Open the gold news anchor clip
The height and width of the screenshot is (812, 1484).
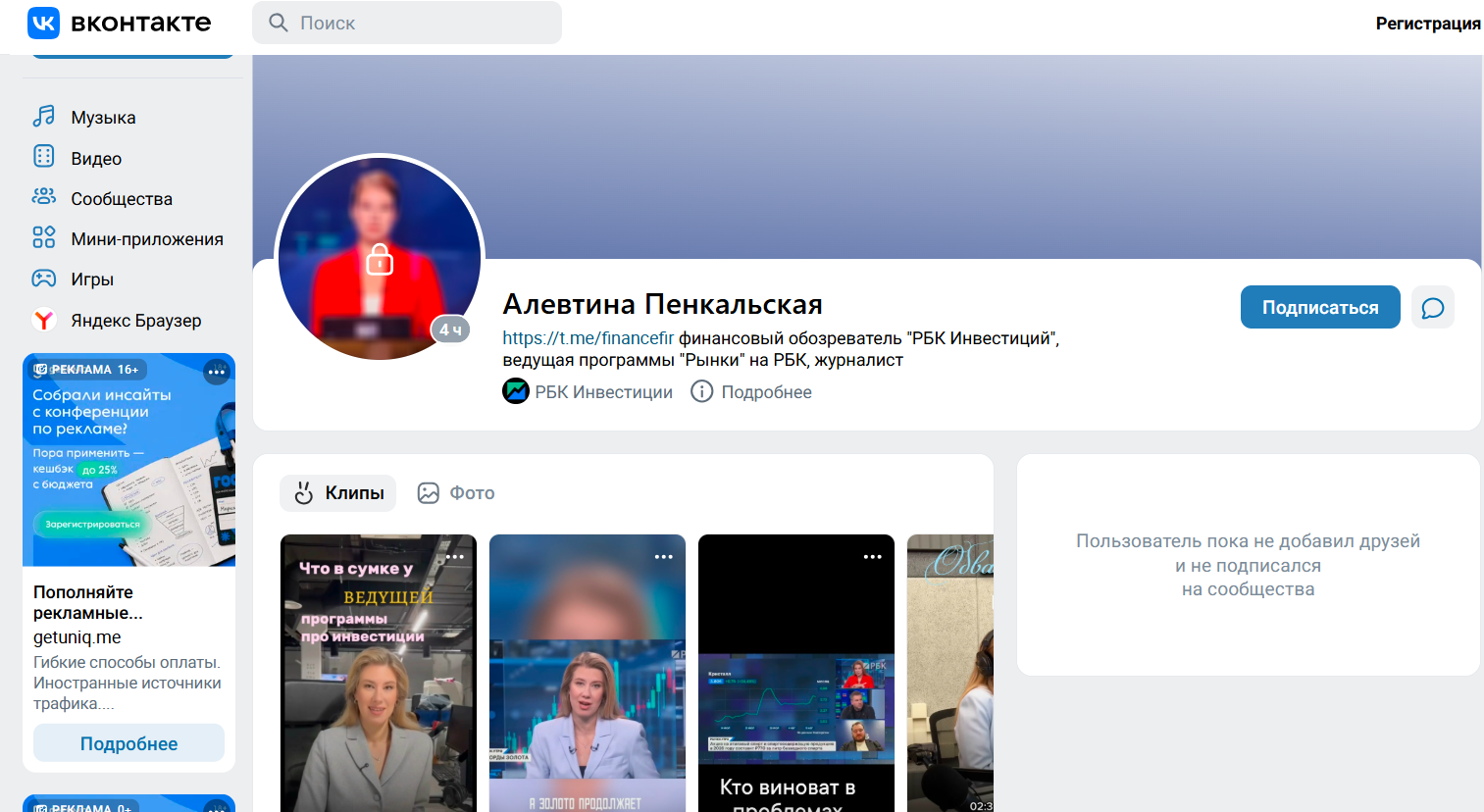point(588,673)
